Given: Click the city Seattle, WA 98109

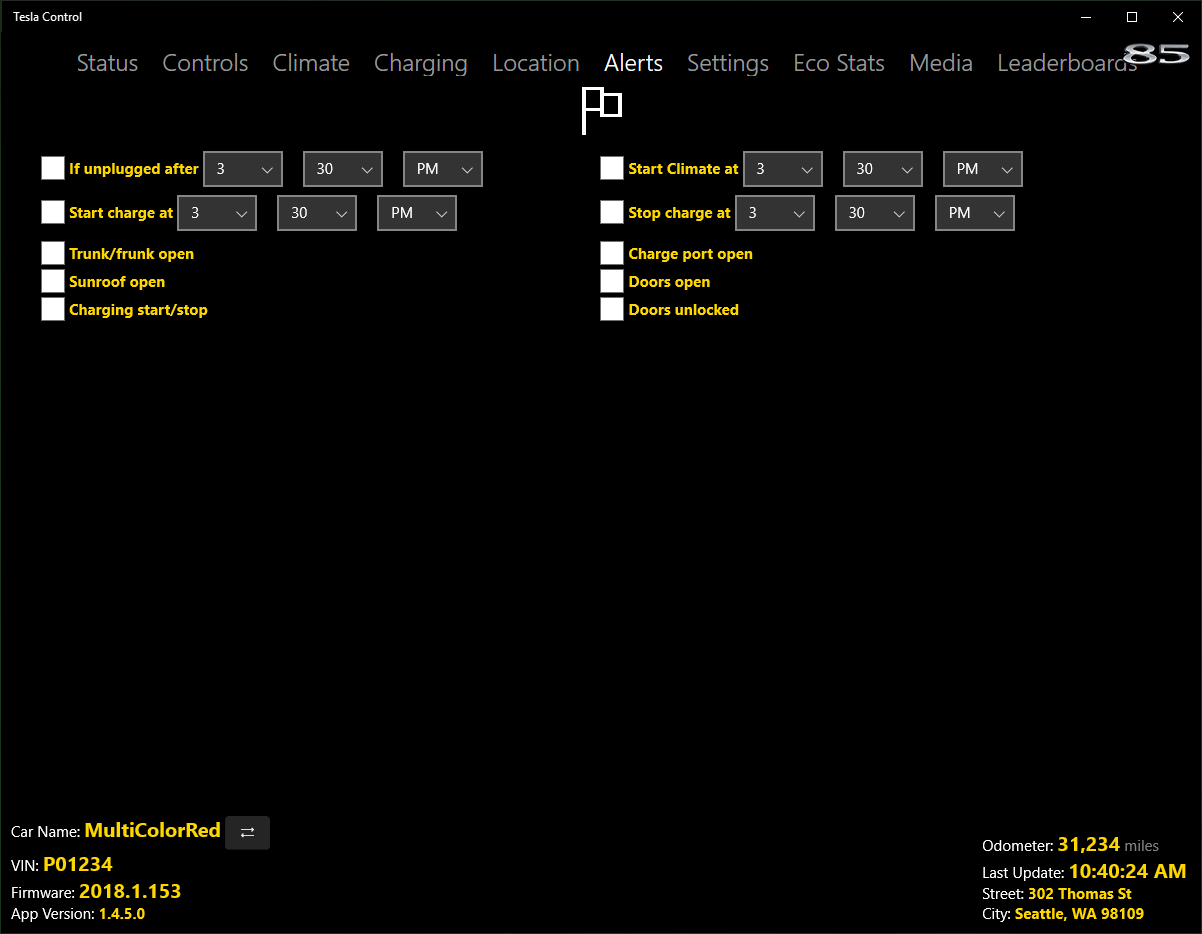Looking at the screenshot, I should point(1079,914).
